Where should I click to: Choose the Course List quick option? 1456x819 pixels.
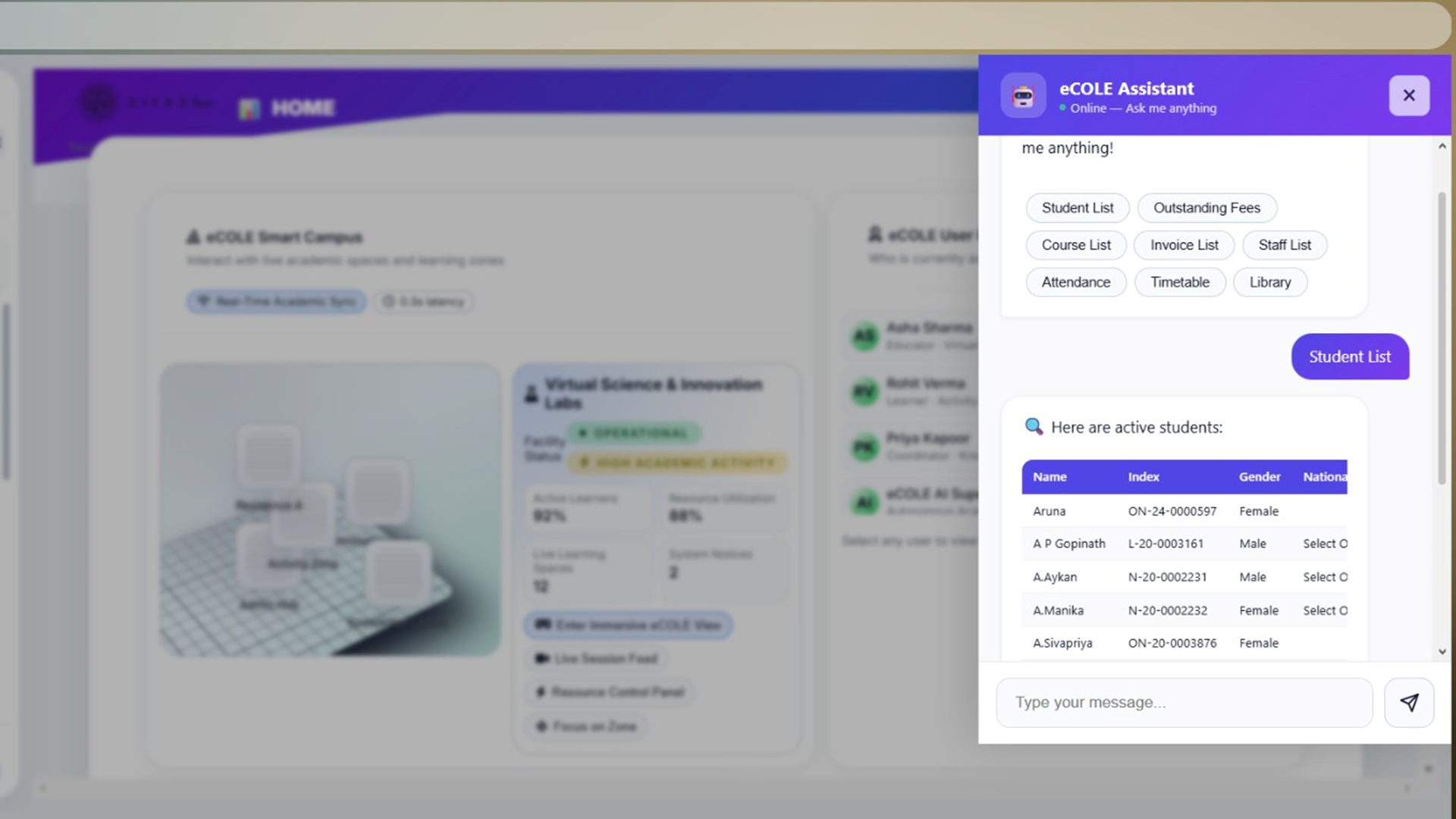[x=1075, y=245]
